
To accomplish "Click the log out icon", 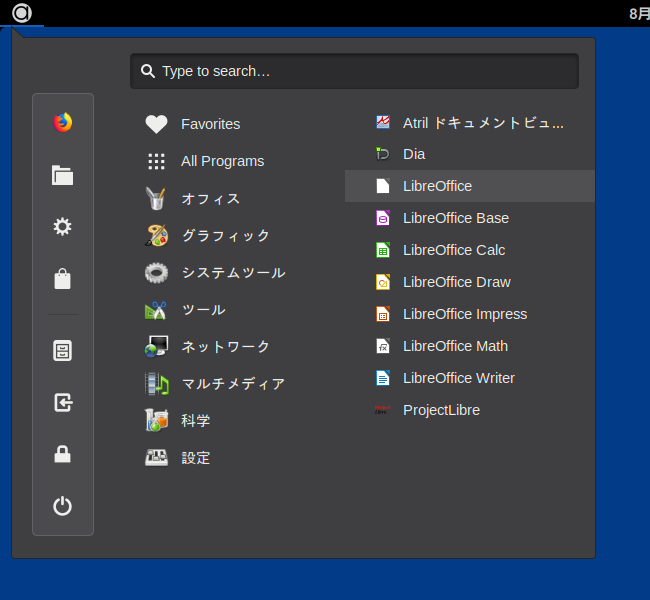I will coord(63,403).
